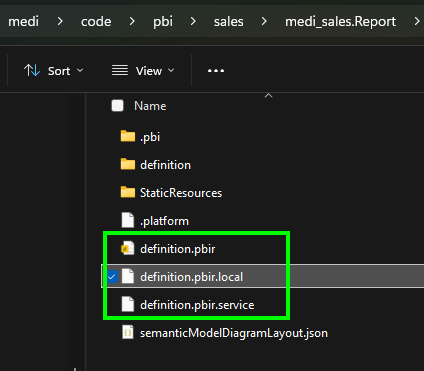
Task: Expand the chevron after code
Action: [x=132, y=22]
